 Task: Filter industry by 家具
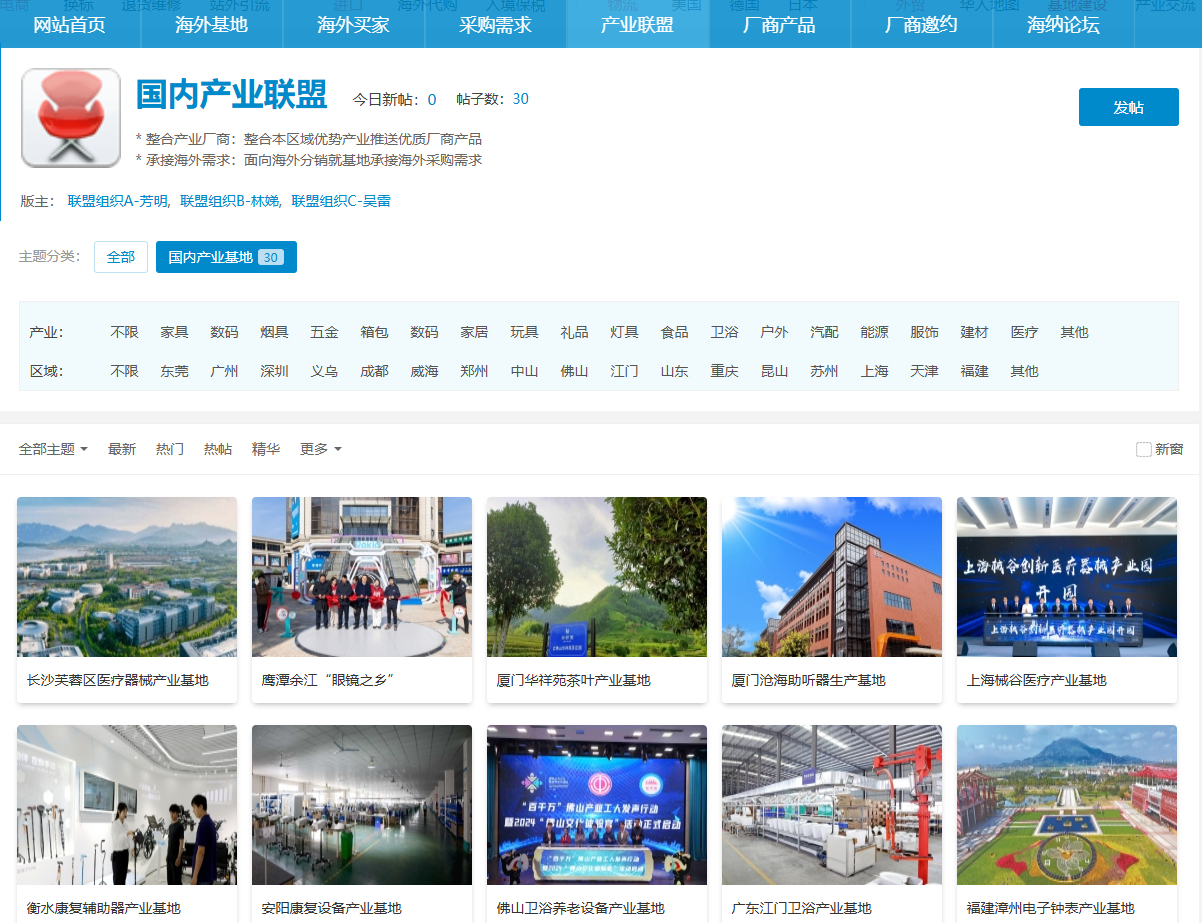pos(174,332)
